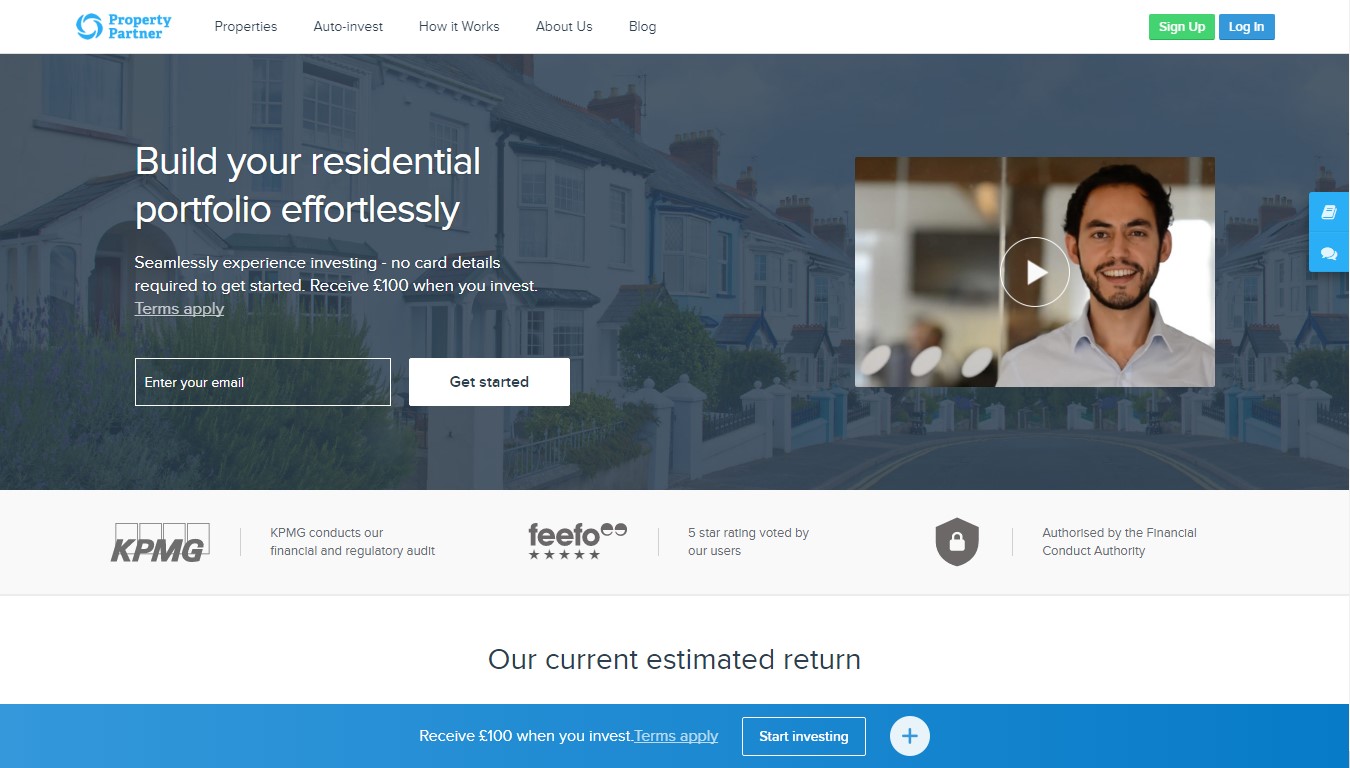Screen dimensions: 1350x768
Task: Open the chat bubbles side tab
Action: (x=1329, y=253)
